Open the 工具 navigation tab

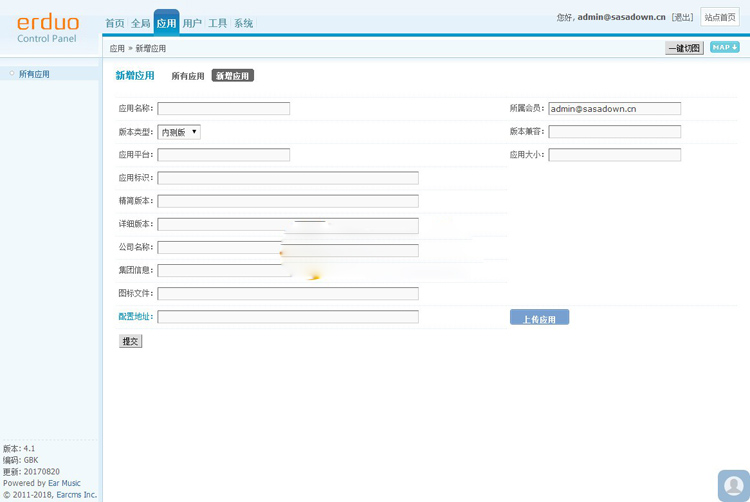(x=218, y=23)
